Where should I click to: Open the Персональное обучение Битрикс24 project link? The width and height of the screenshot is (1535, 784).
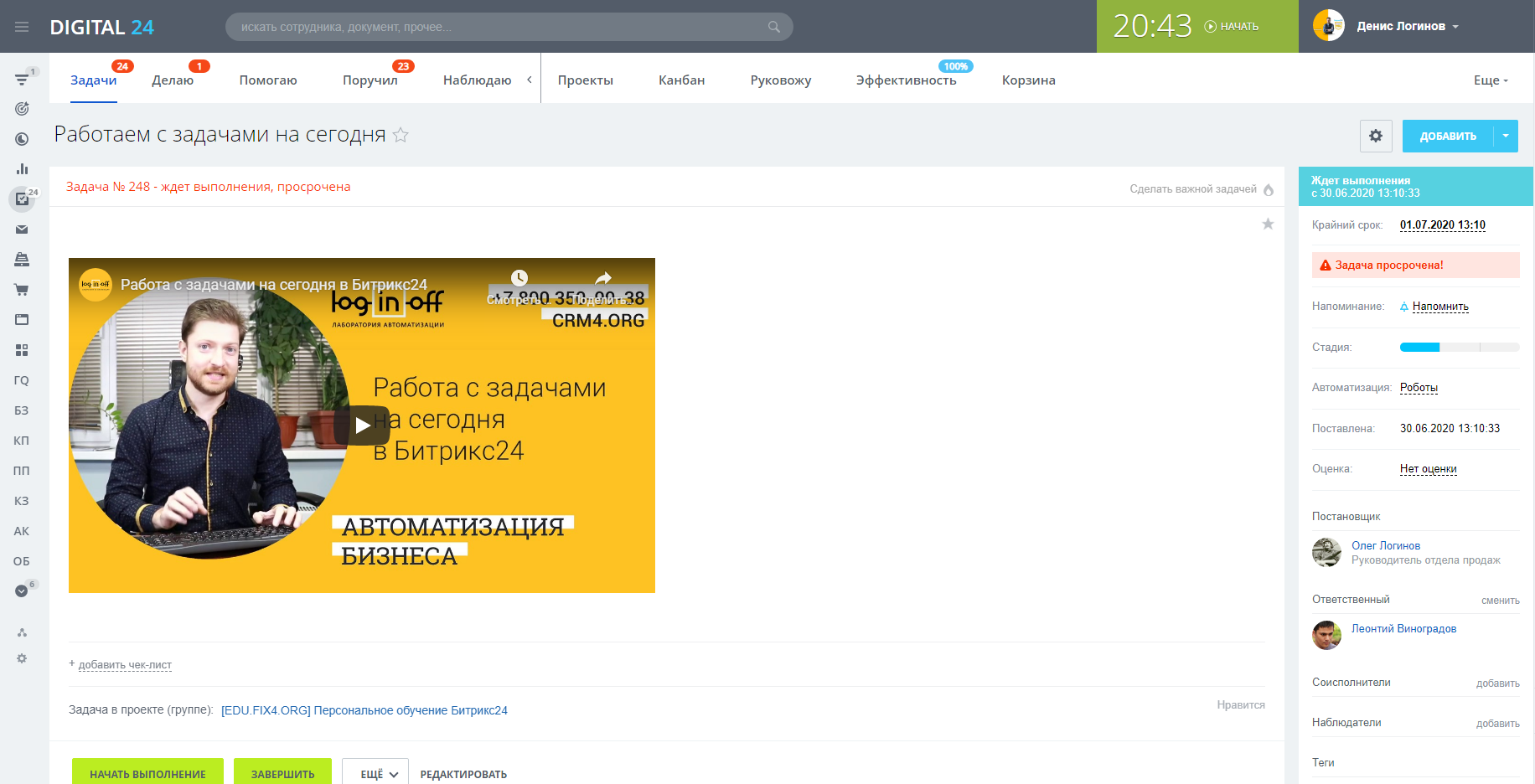tap(364, 710)
